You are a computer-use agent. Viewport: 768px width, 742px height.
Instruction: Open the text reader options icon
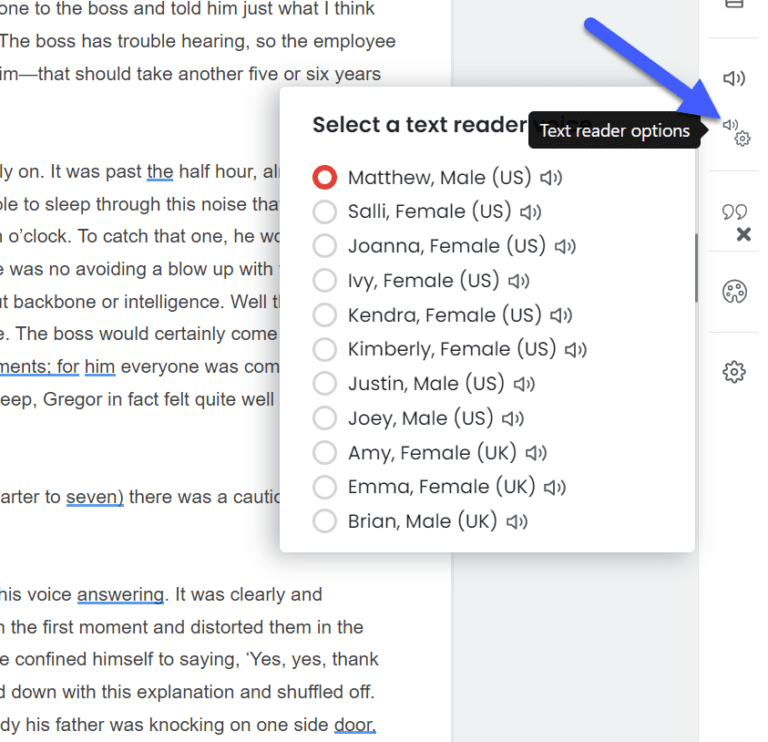pos(735,131)
